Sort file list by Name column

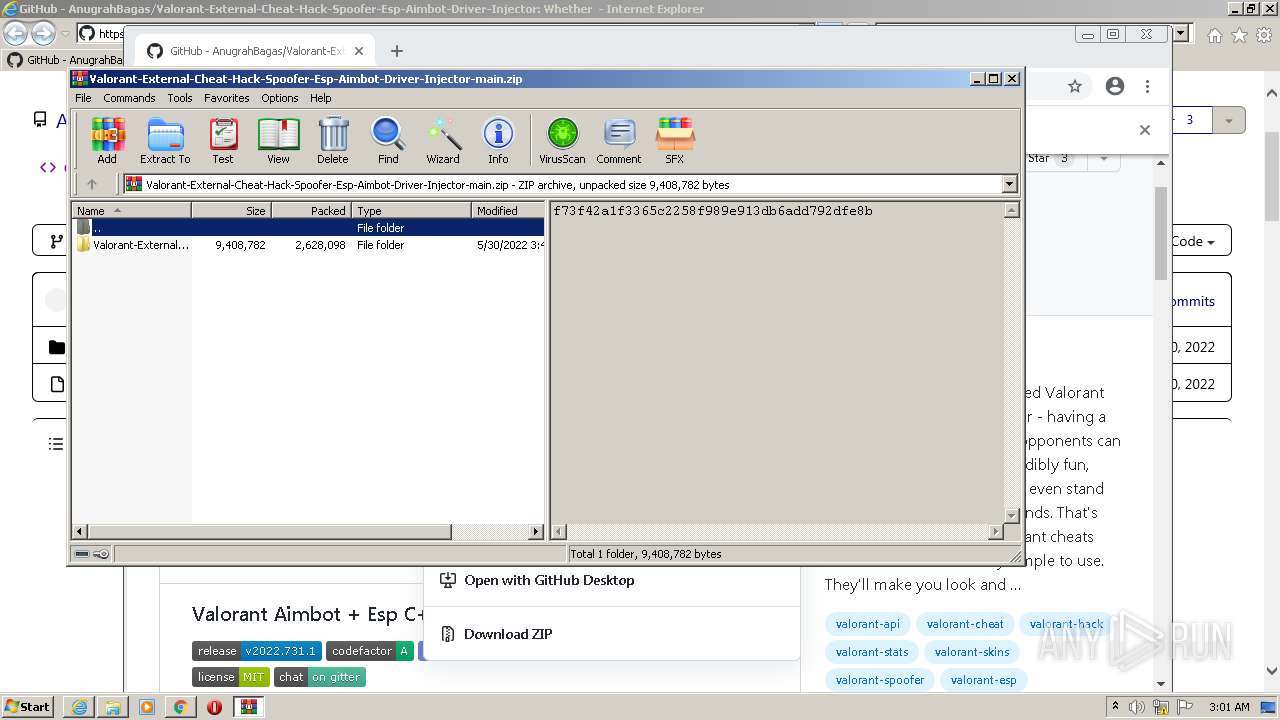(x=132, y=210)
